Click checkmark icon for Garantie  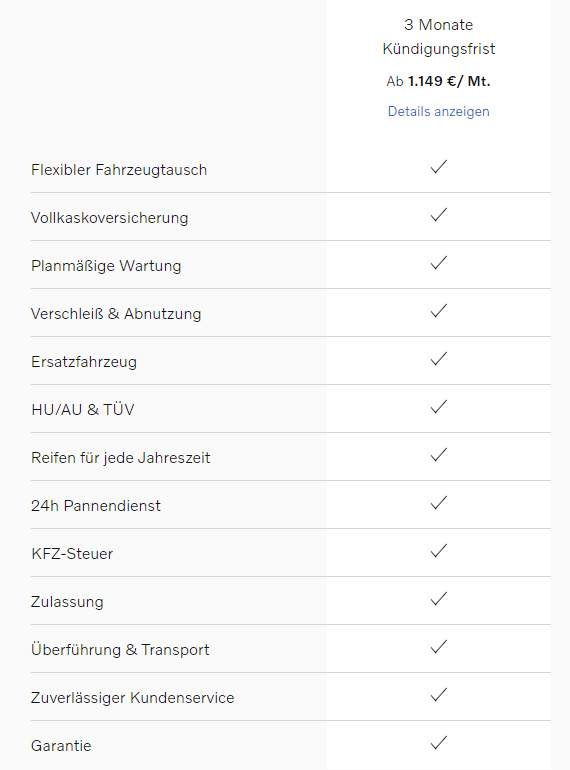[x=439, y=742]
